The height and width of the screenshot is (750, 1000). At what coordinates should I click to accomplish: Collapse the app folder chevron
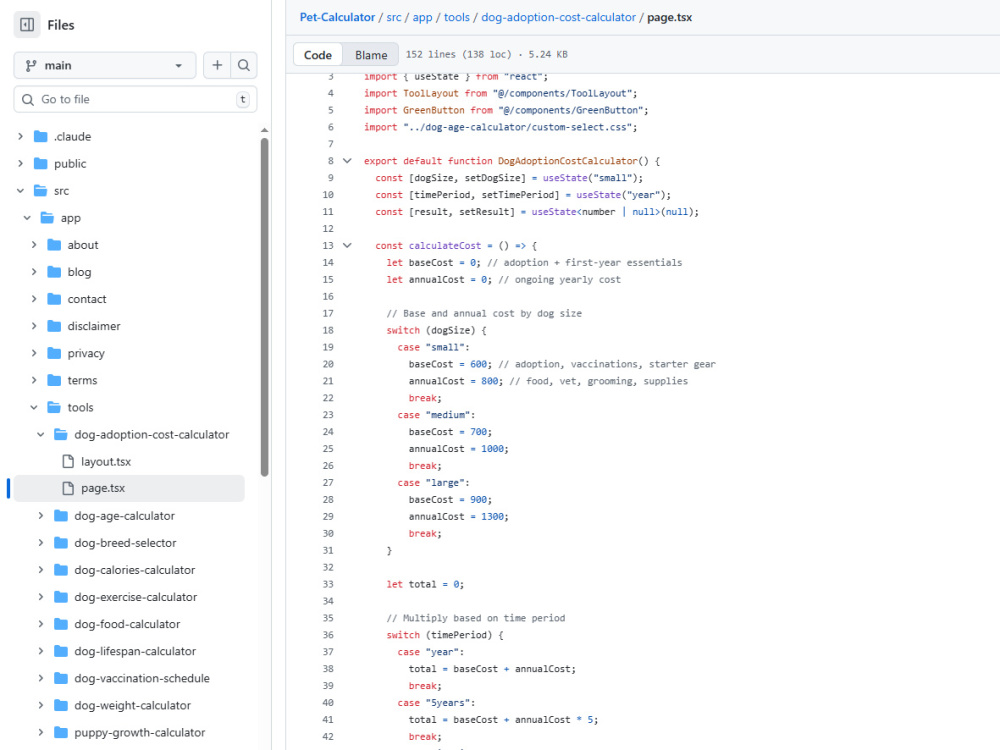27,217
